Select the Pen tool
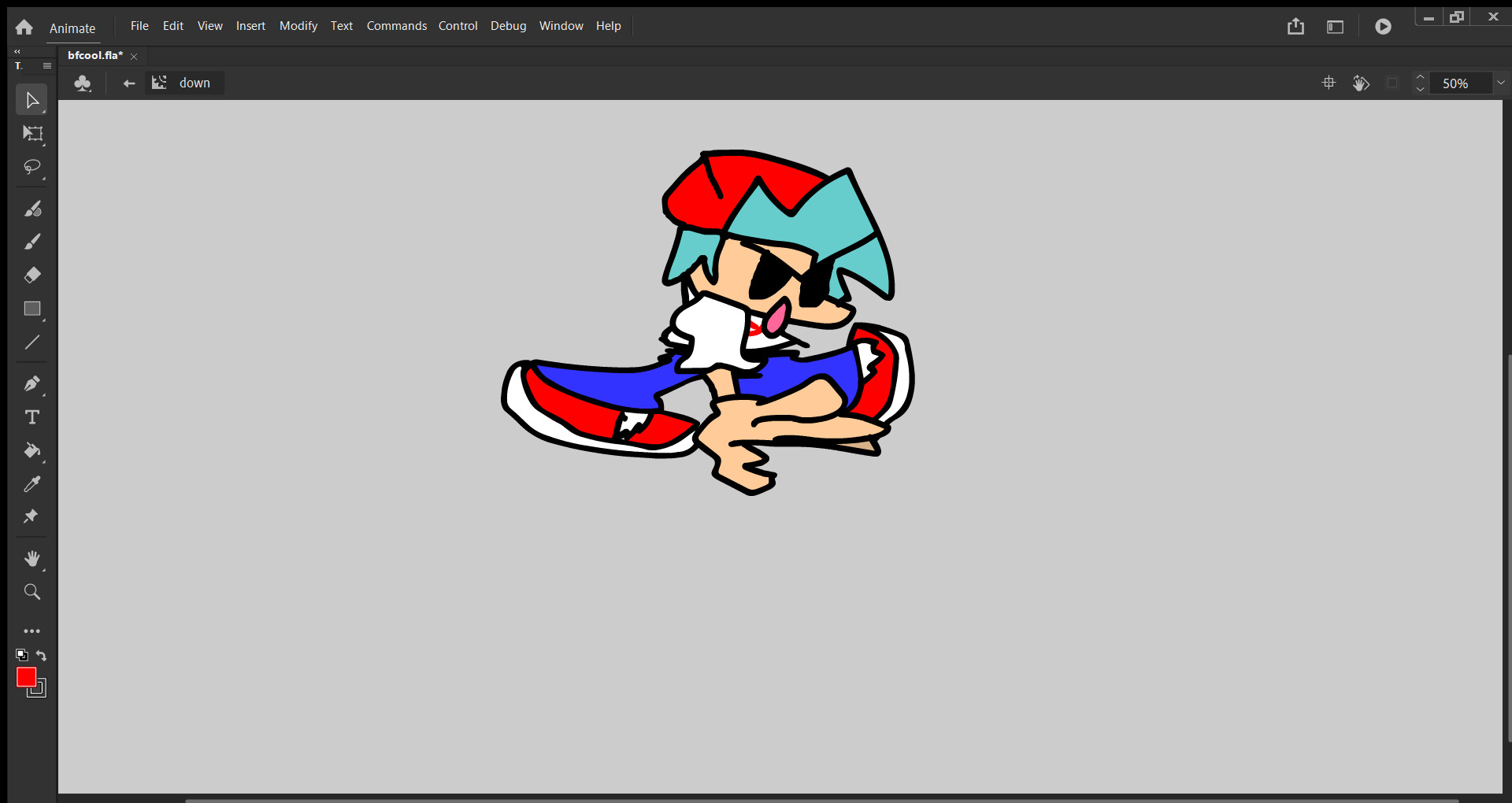This screenshot has height=803, width=1512. 31,383
